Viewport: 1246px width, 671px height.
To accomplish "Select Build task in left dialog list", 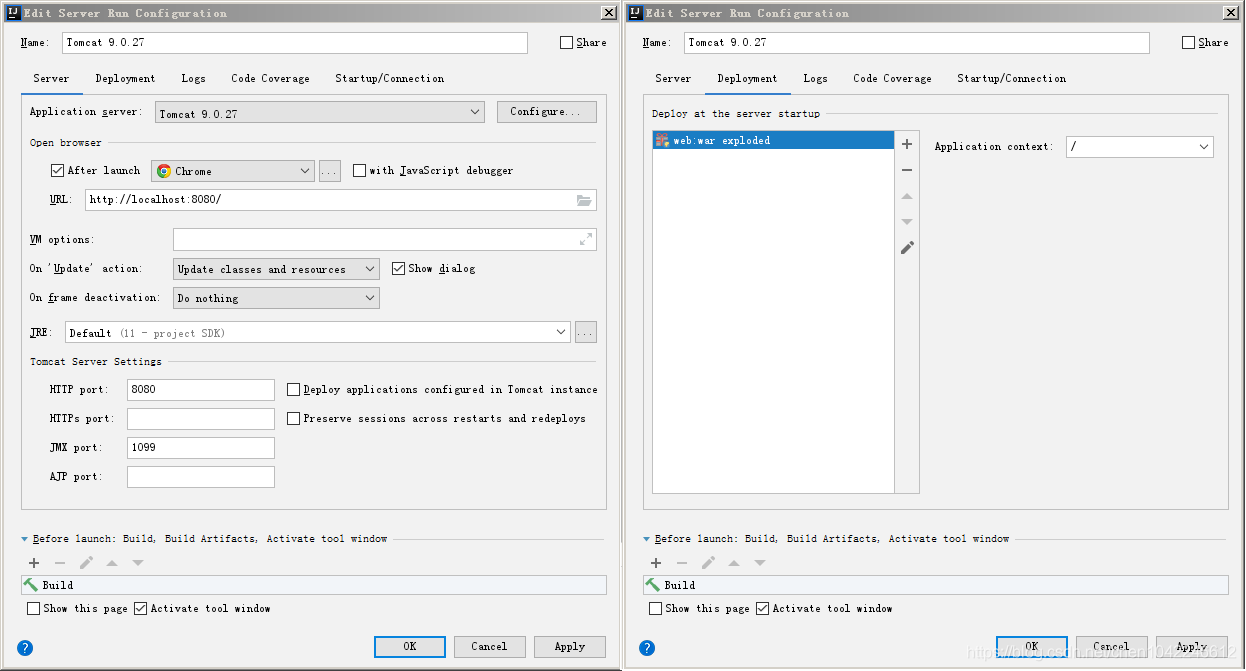I will (314, 585).
